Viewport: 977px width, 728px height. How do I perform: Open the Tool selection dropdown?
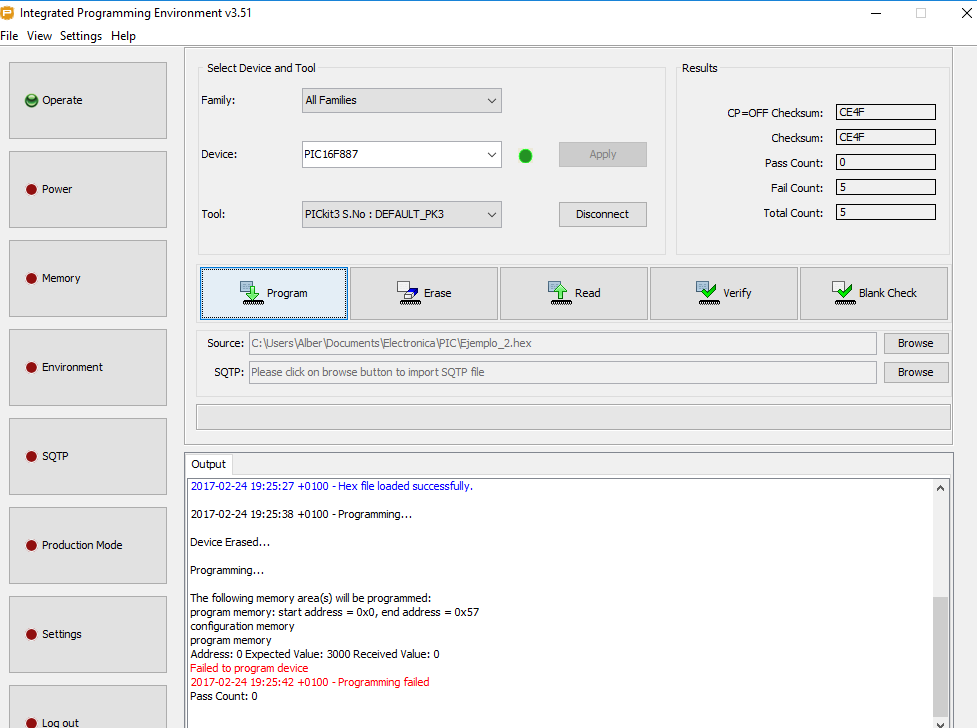pyautogui.click(x=401, y=214)
